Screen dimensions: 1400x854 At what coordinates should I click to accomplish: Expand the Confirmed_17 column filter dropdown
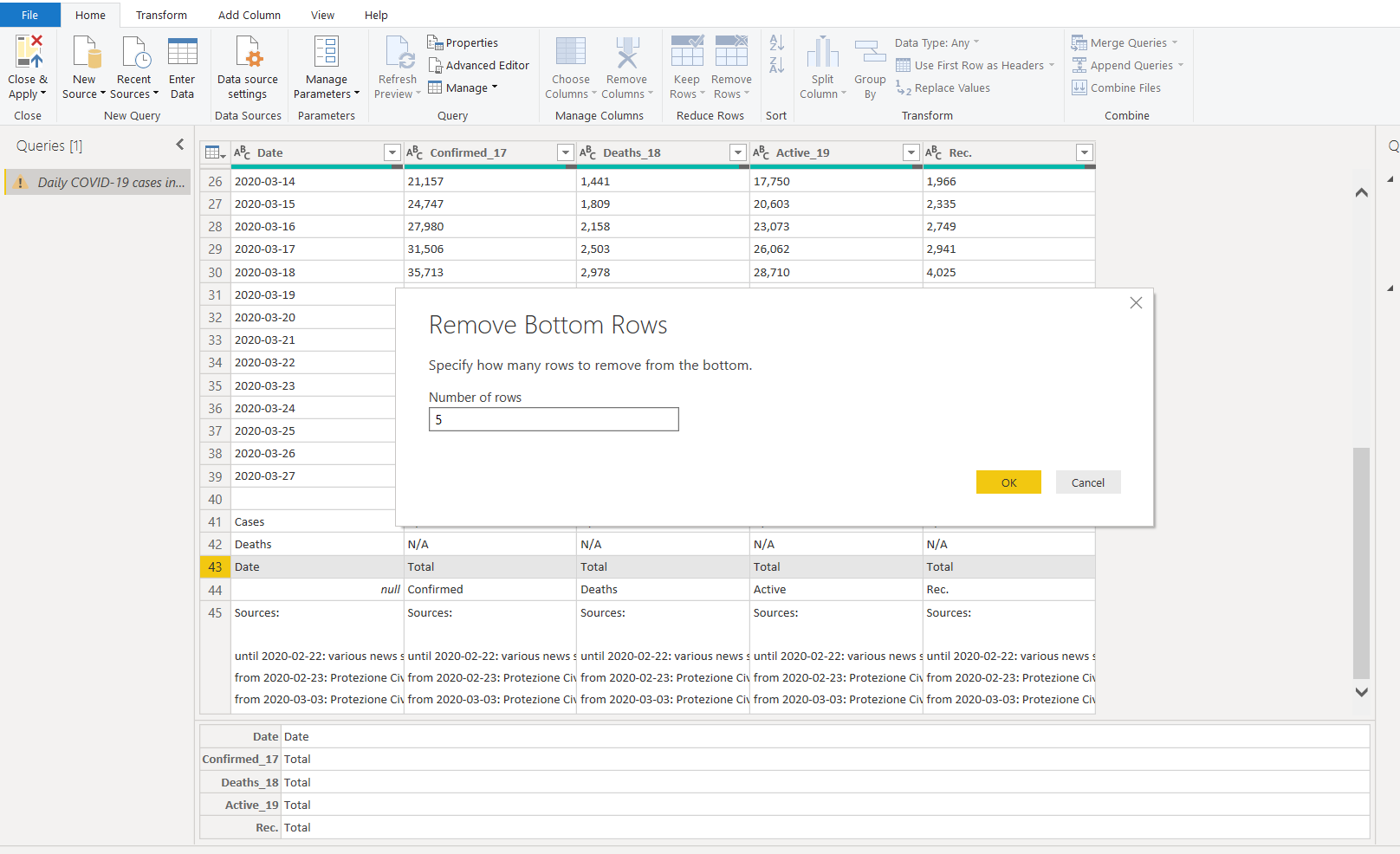click(x=565, y=152)
